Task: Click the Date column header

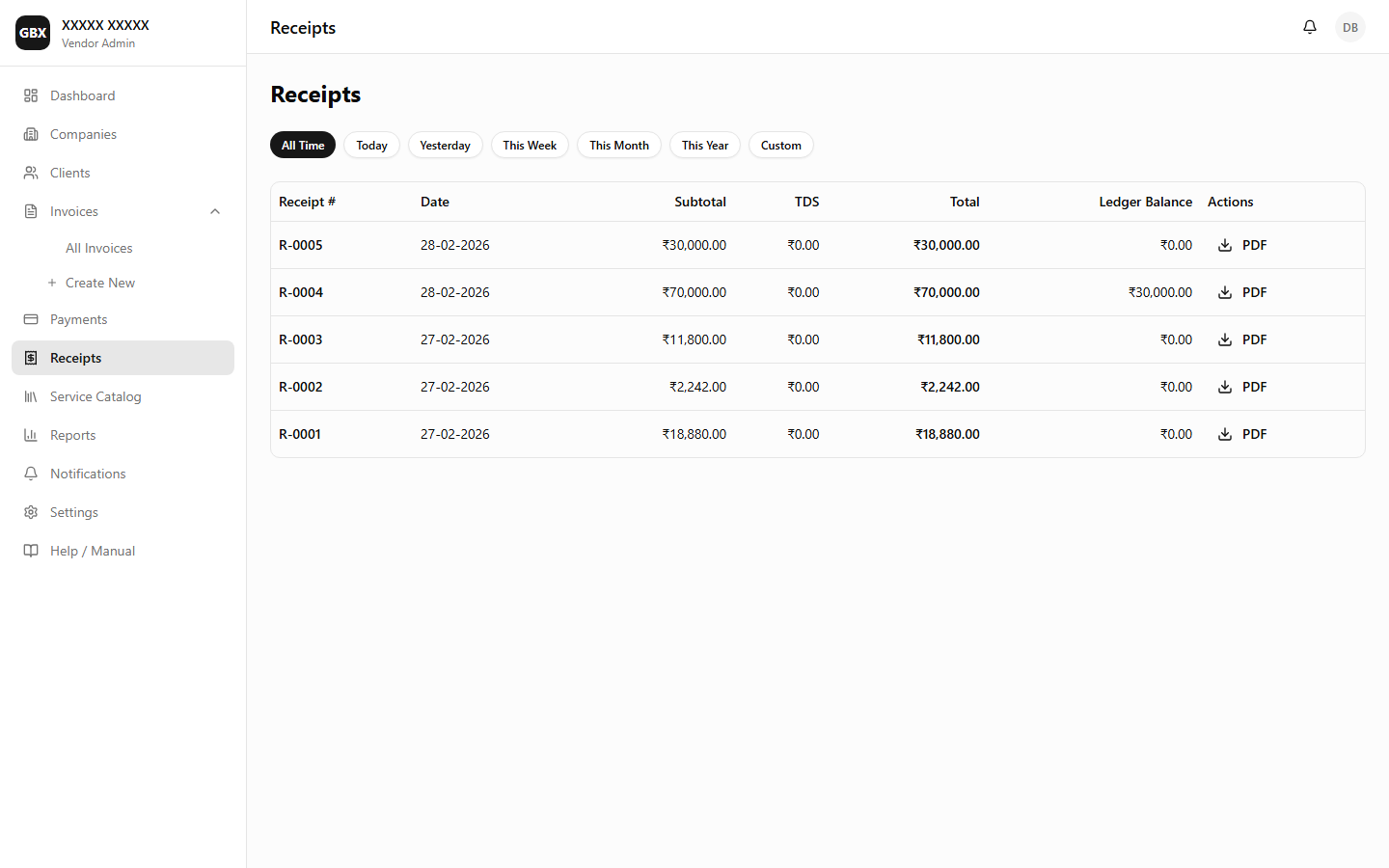Action: [435, 202]
